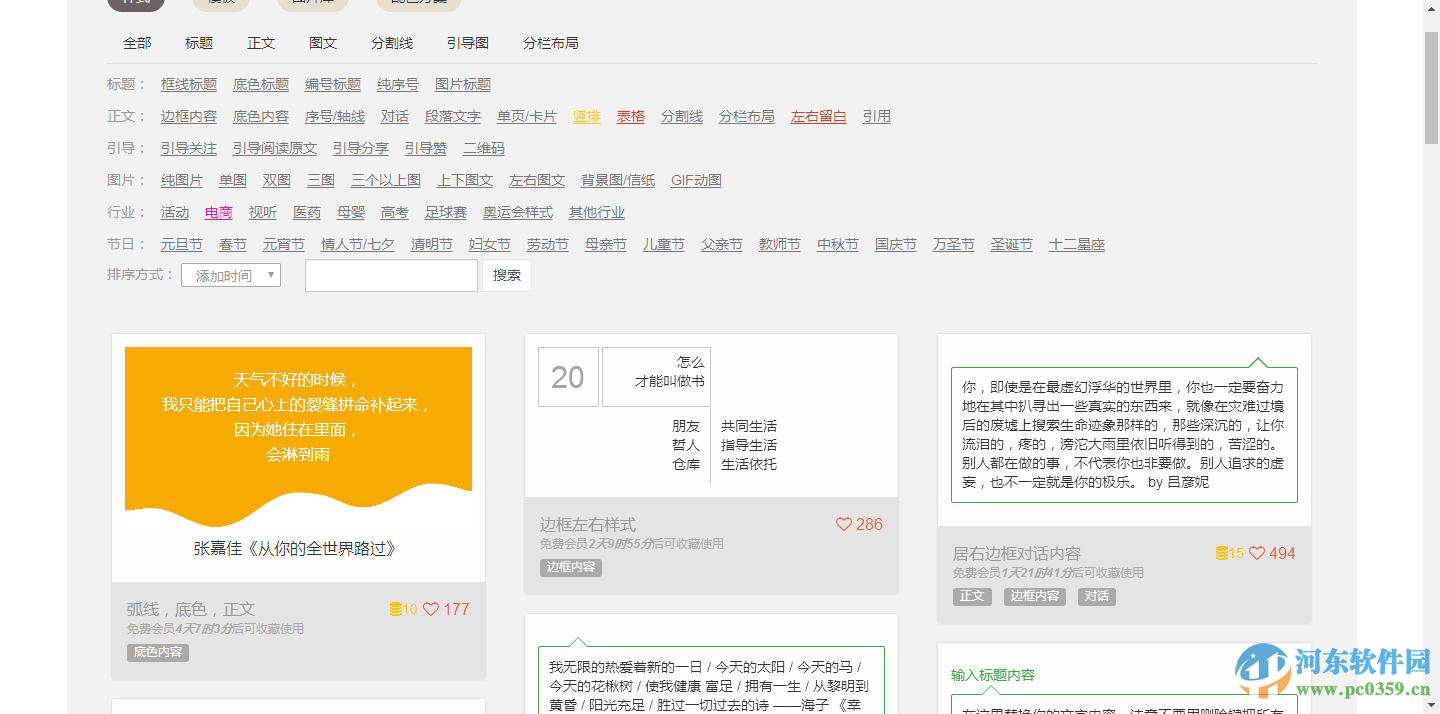Switch to the 分割线 tab
This screenshot has width=1440, height=714.
coord(395,43)
